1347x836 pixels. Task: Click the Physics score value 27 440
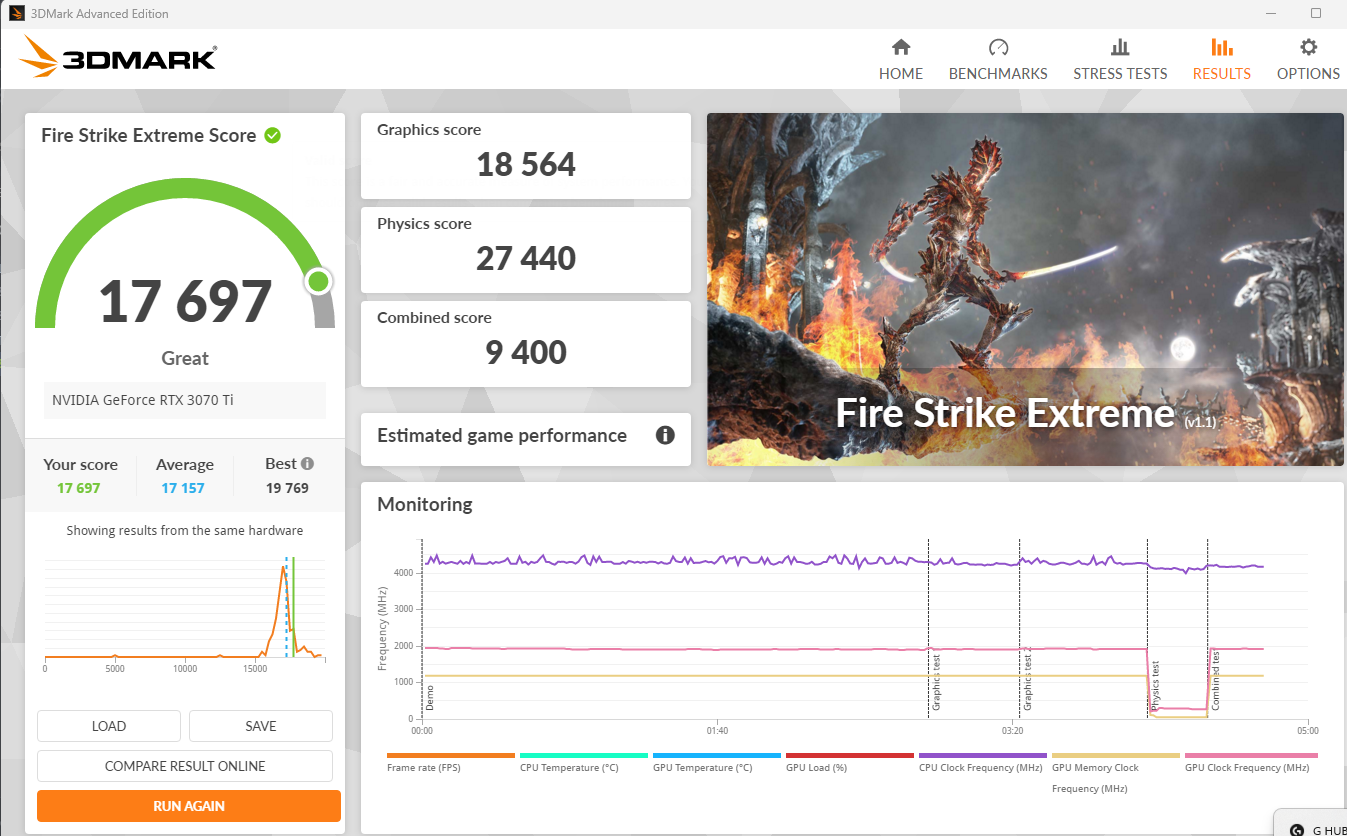[x=526, y=258]
